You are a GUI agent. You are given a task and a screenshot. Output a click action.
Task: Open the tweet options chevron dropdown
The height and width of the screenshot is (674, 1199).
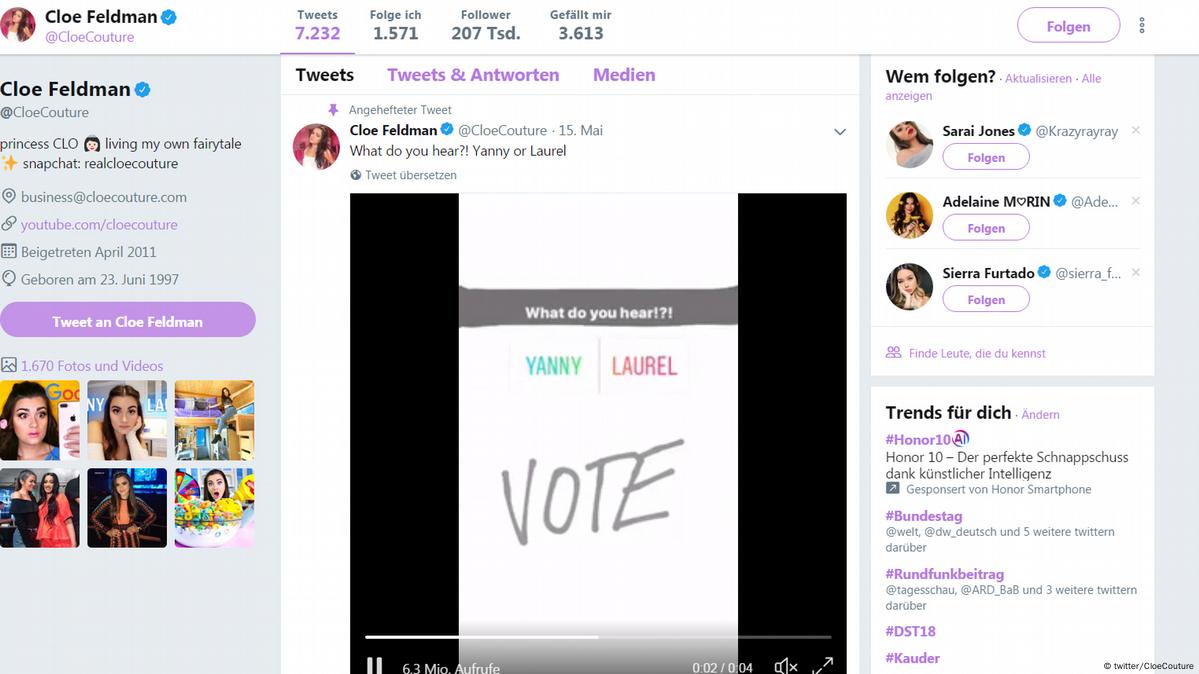[840, 132]
